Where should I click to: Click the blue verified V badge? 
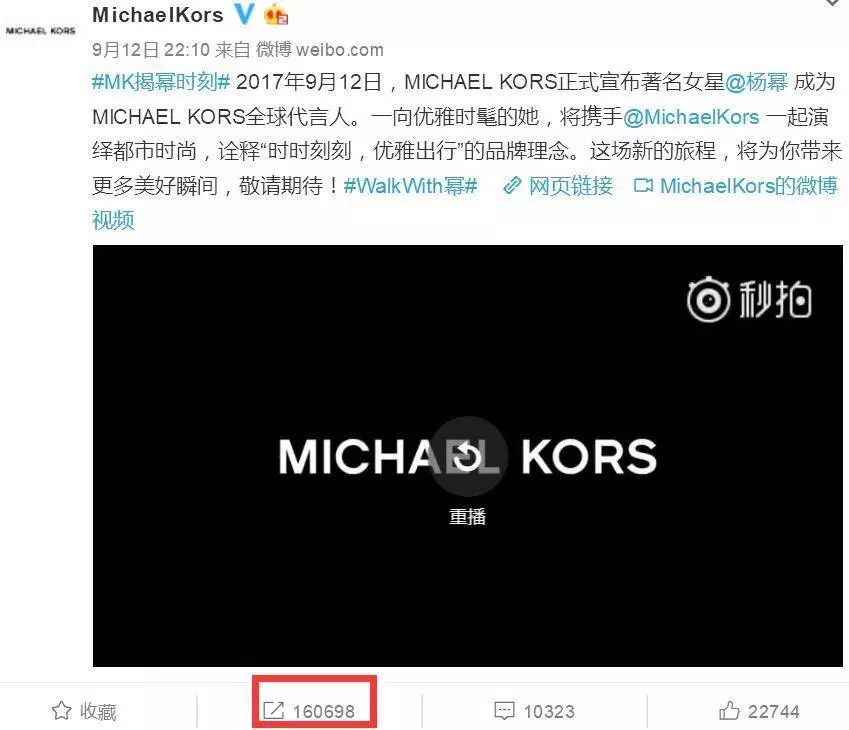pos(244,14)
